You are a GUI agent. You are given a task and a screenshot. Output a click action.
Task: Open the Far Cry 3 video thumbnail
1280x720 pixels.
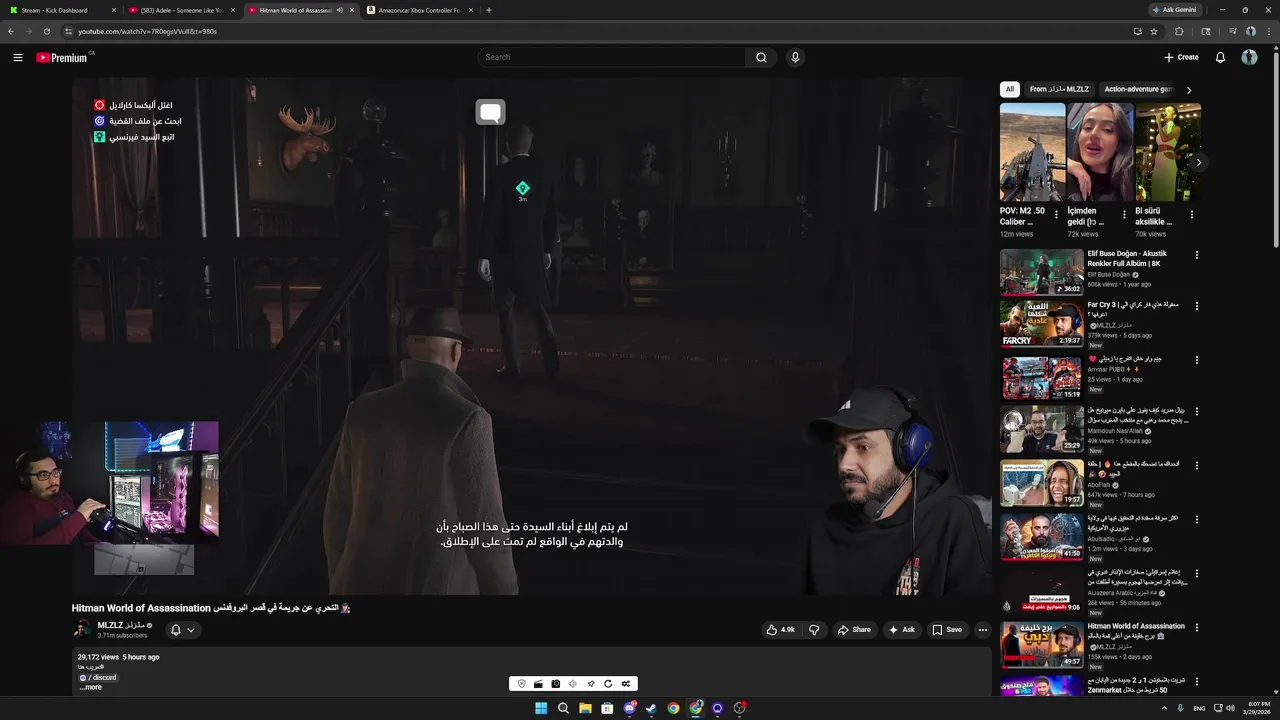1041,323
